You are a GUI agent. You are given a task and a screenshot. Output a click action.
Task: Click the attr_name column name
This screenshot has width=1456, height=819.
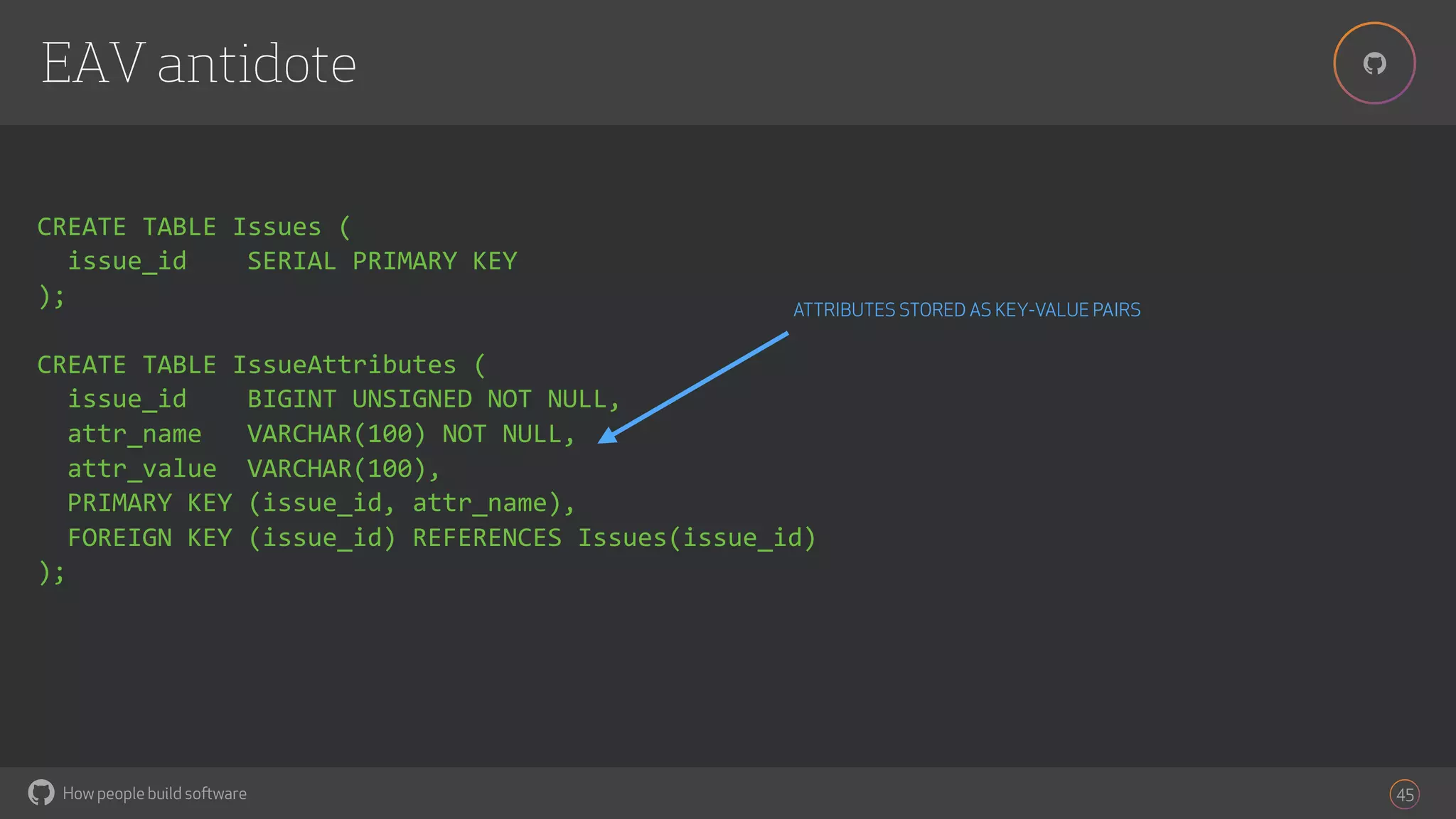[134, 434]
